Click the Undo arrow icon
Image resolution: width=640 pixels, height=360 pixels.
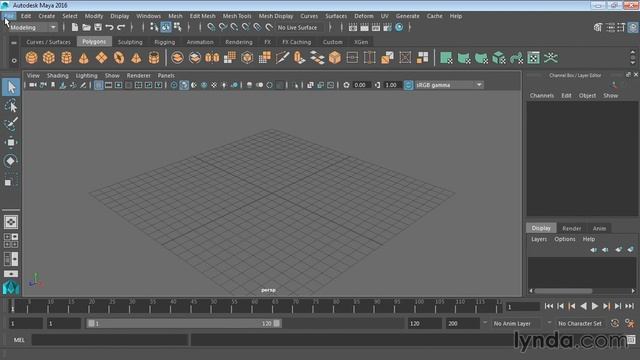point(109,27)
